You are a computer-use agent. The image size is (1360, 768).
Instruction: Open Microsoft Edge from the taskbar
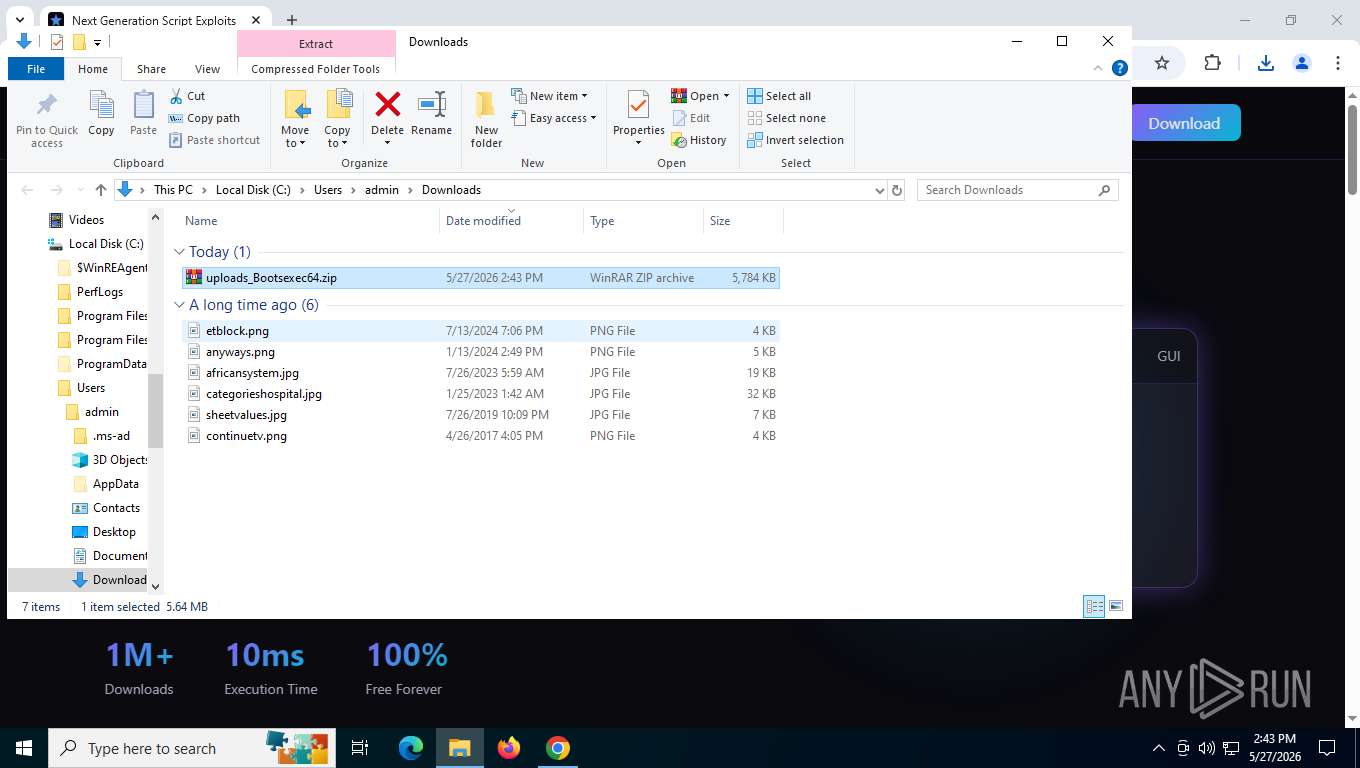411,748
